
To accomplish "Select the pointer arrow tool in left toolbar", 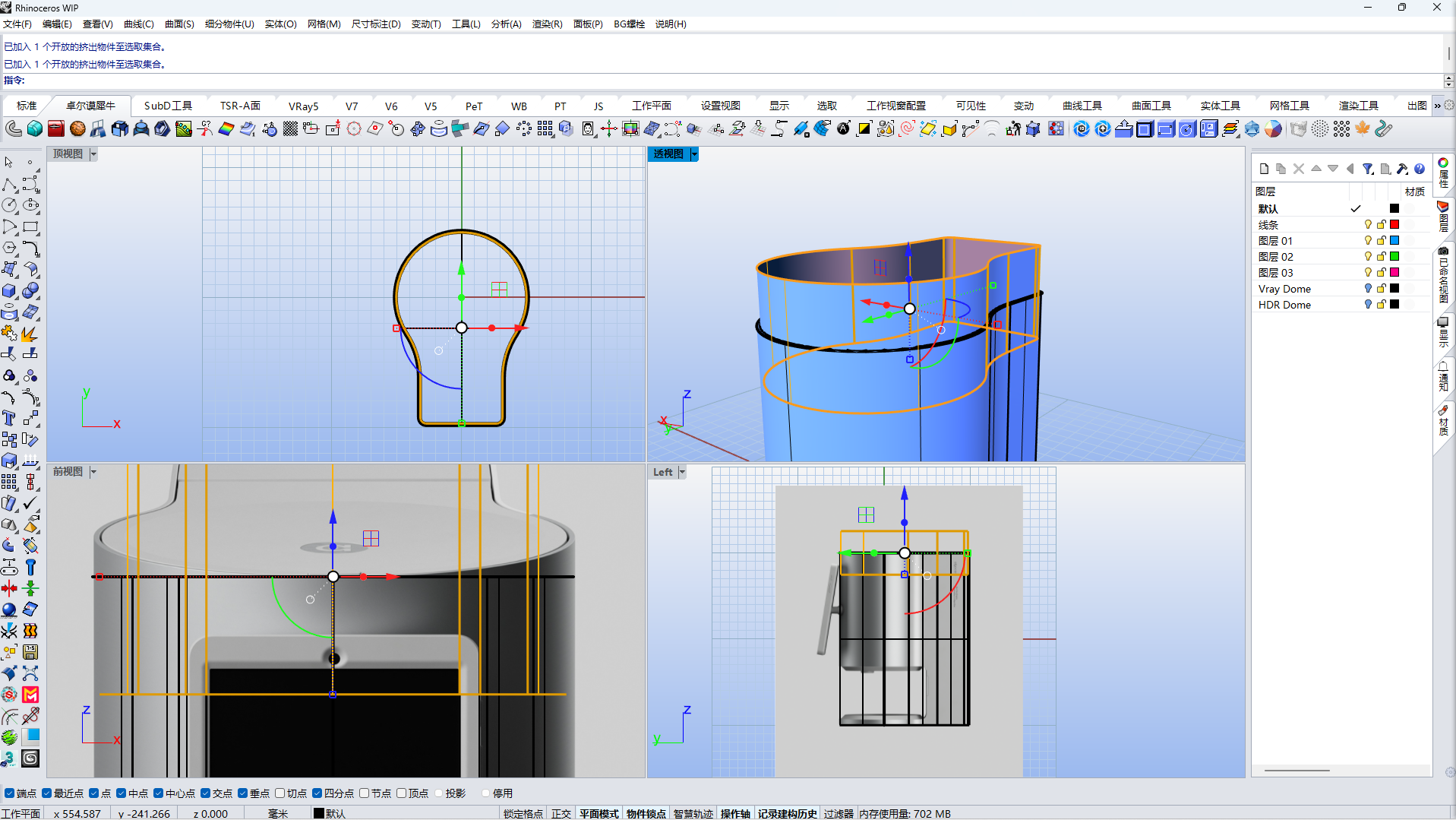I will click(9, 163).
